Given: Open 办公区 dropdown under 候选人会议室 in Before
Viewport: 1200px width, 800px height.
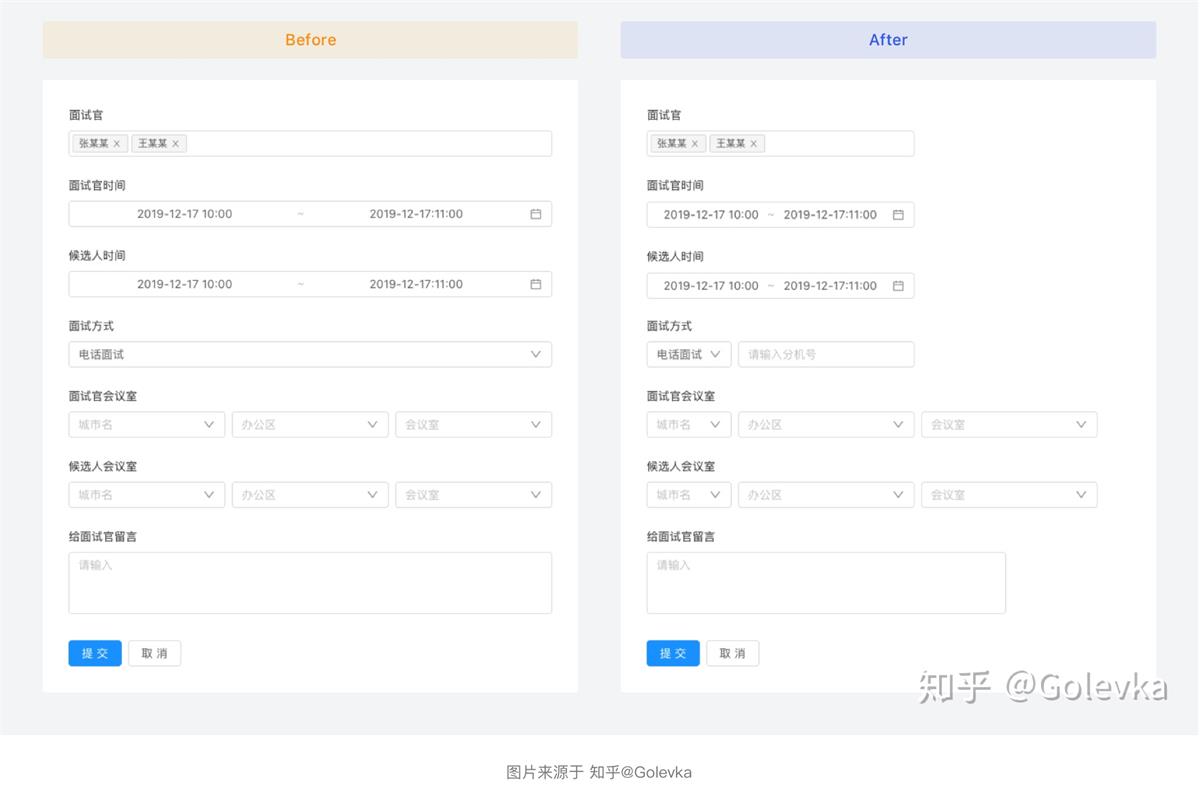Looking at the screenshot, I should tap(310, 494).
